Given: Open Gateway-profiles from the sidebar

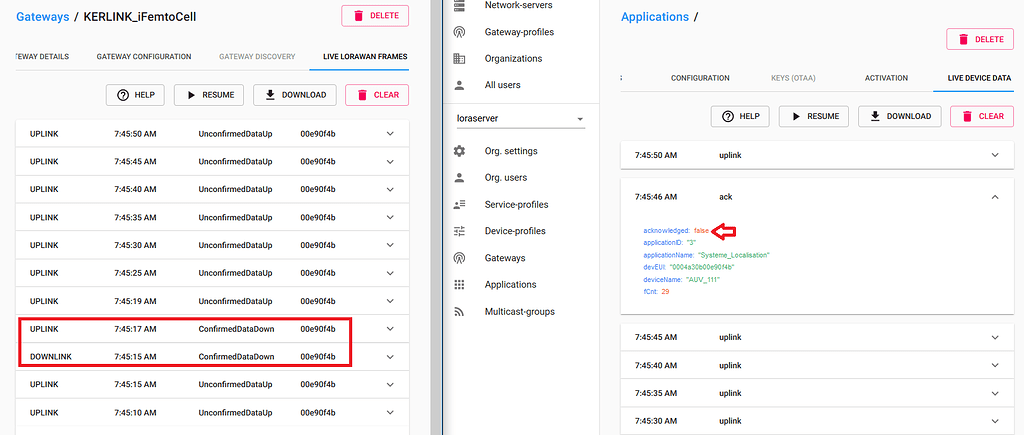Looking at the screenshot, I should click(519, 32).
